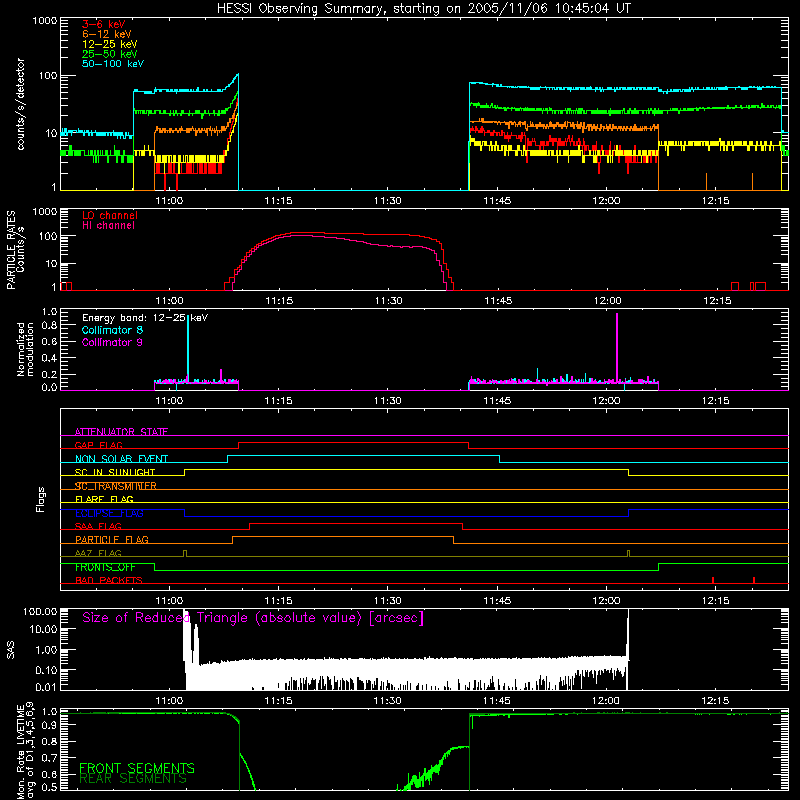
Task: Click the BAD_PACKETS flag label
Action: (x=109, y=580)
